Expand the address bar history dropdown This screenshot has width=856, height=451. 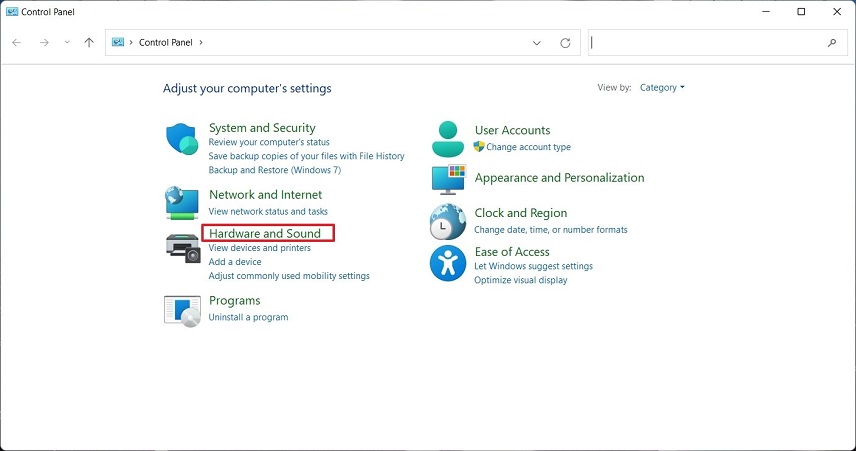tap(537, 43)
